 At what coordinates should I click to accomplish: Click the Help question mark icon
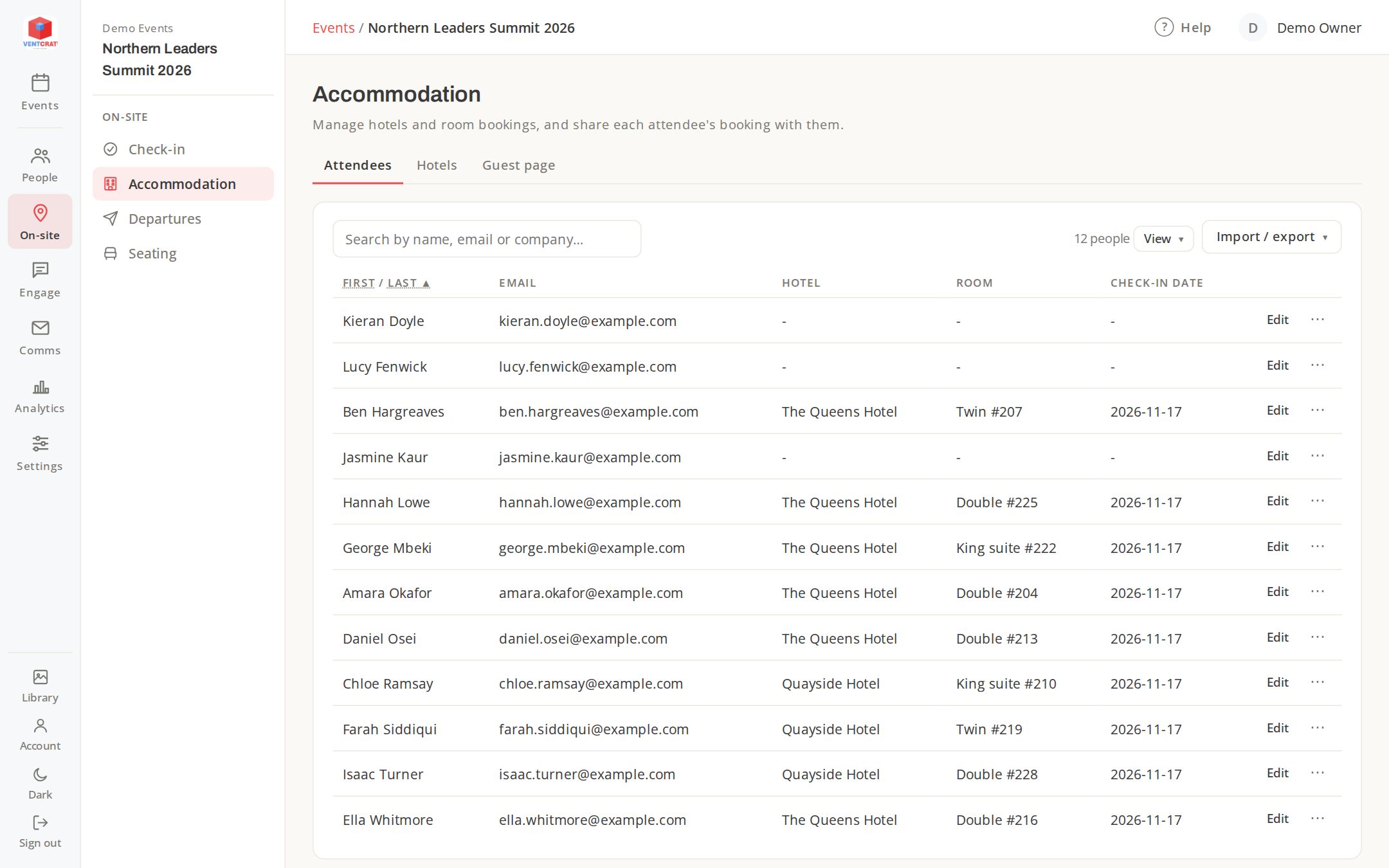(x=1164, y=27)
